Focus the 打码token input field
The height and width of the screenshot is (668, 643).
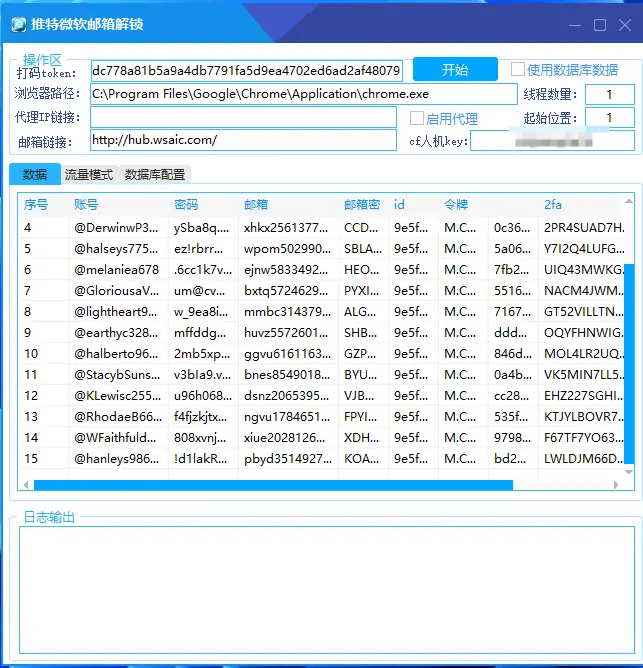pyautogui.click(x=247, y=71)
